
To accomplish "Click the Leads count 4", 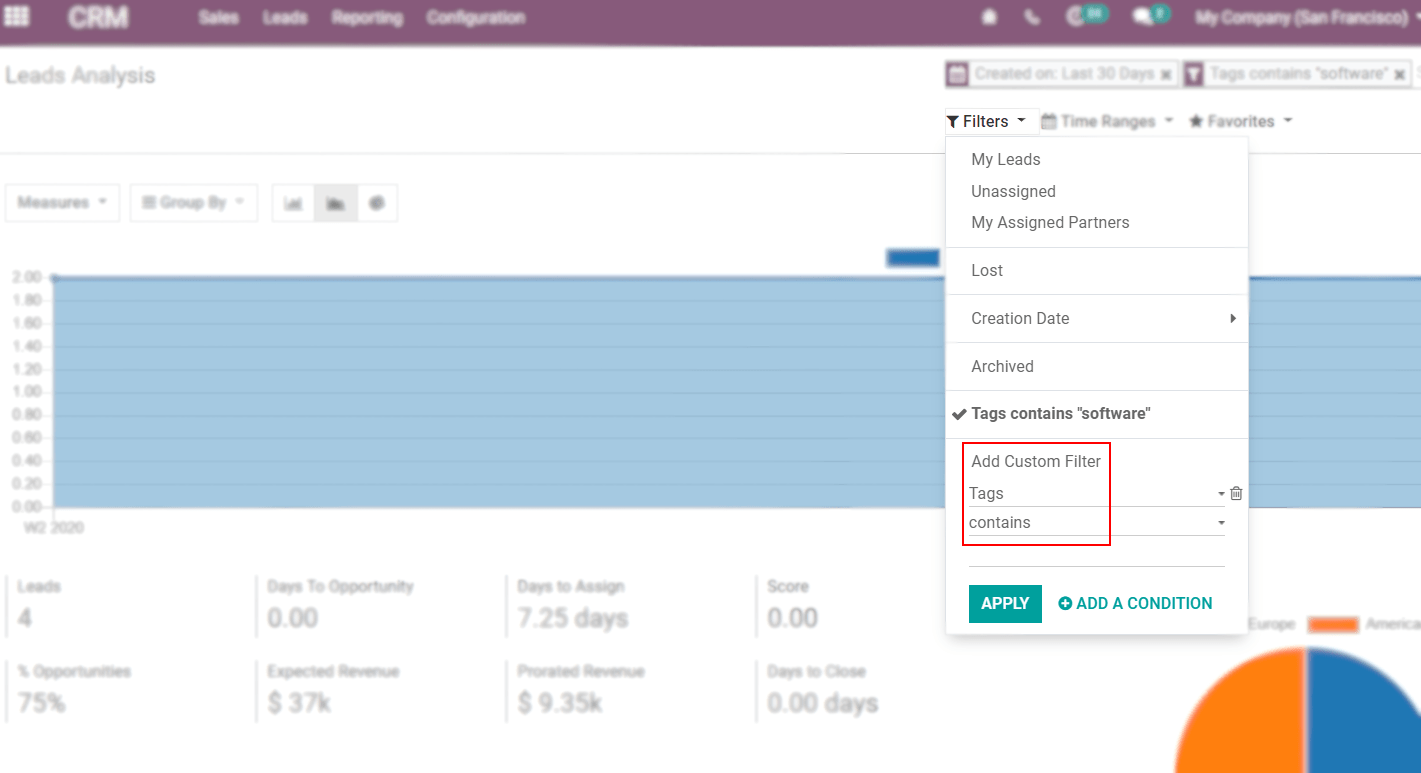I will 24,618.
